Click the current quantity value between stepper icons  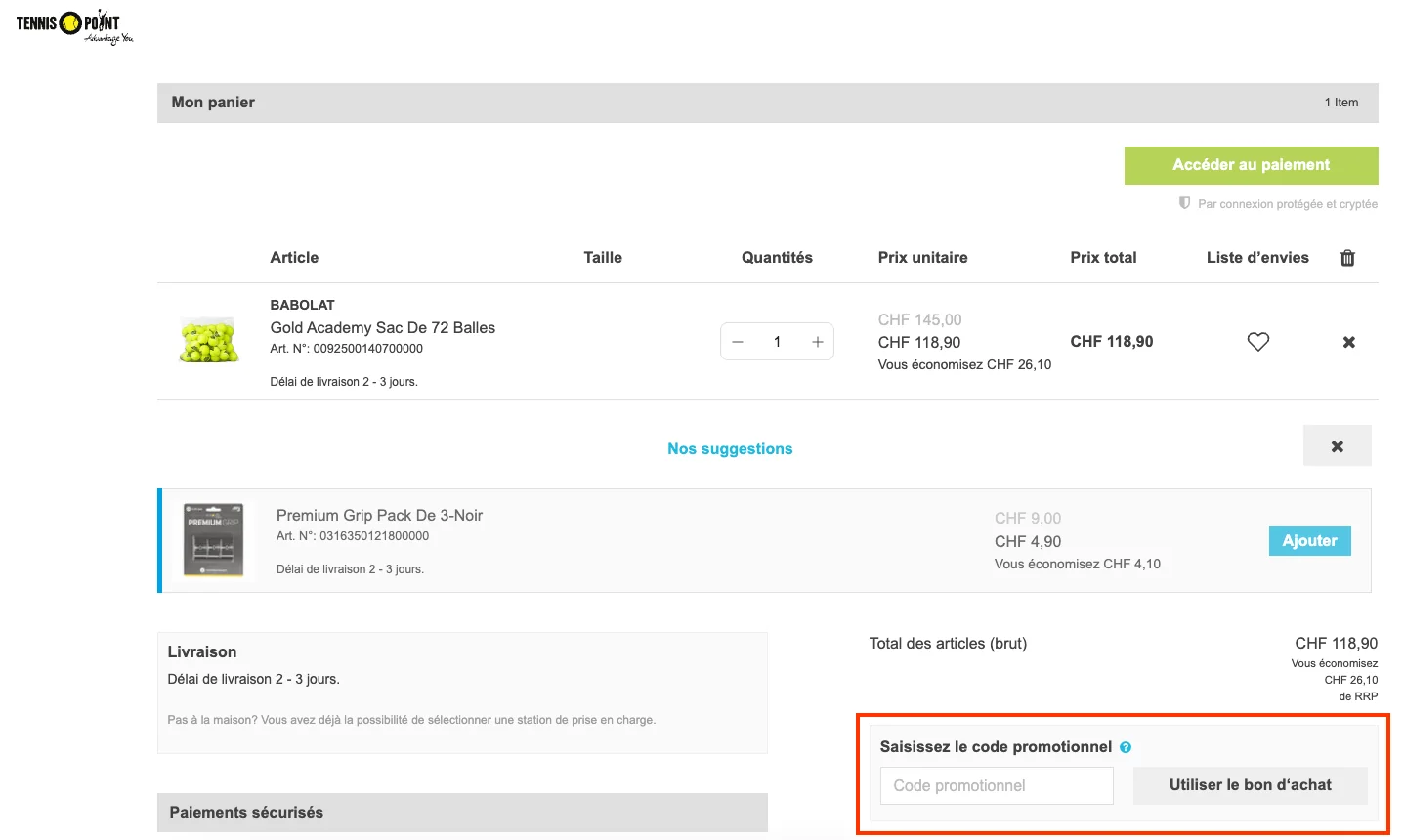(777, 341)
